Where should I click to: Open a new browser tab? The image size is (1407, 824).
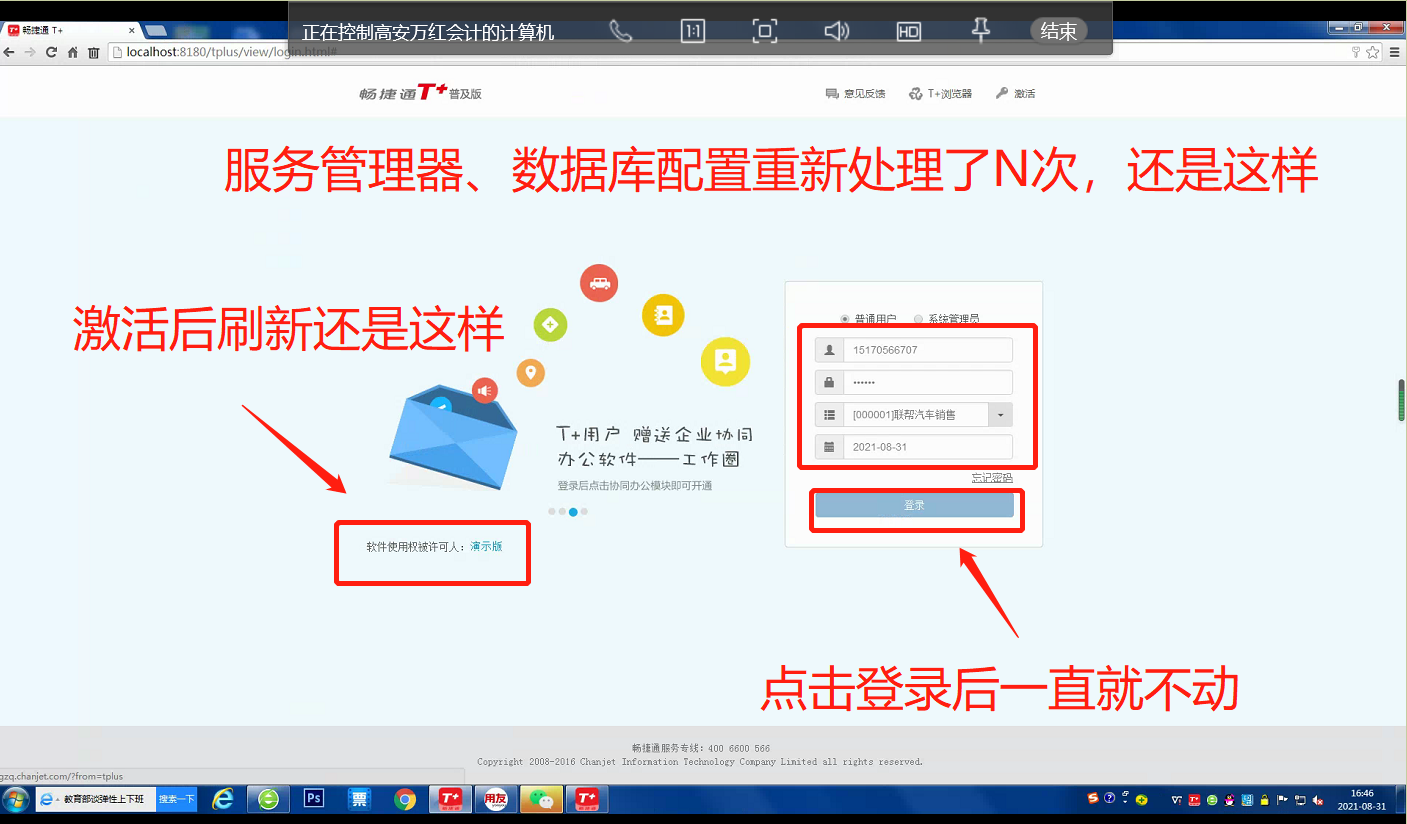point(156,30)
